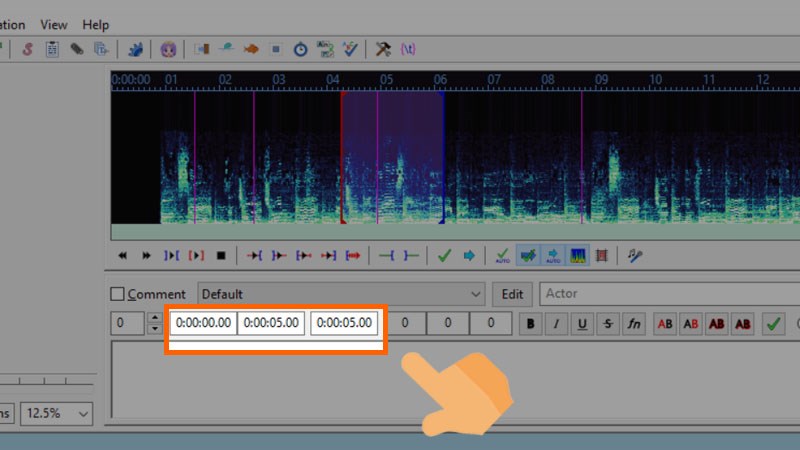Click the vertical margin field
This screenshot has height=450, width=800.
[x=490, y=323]
